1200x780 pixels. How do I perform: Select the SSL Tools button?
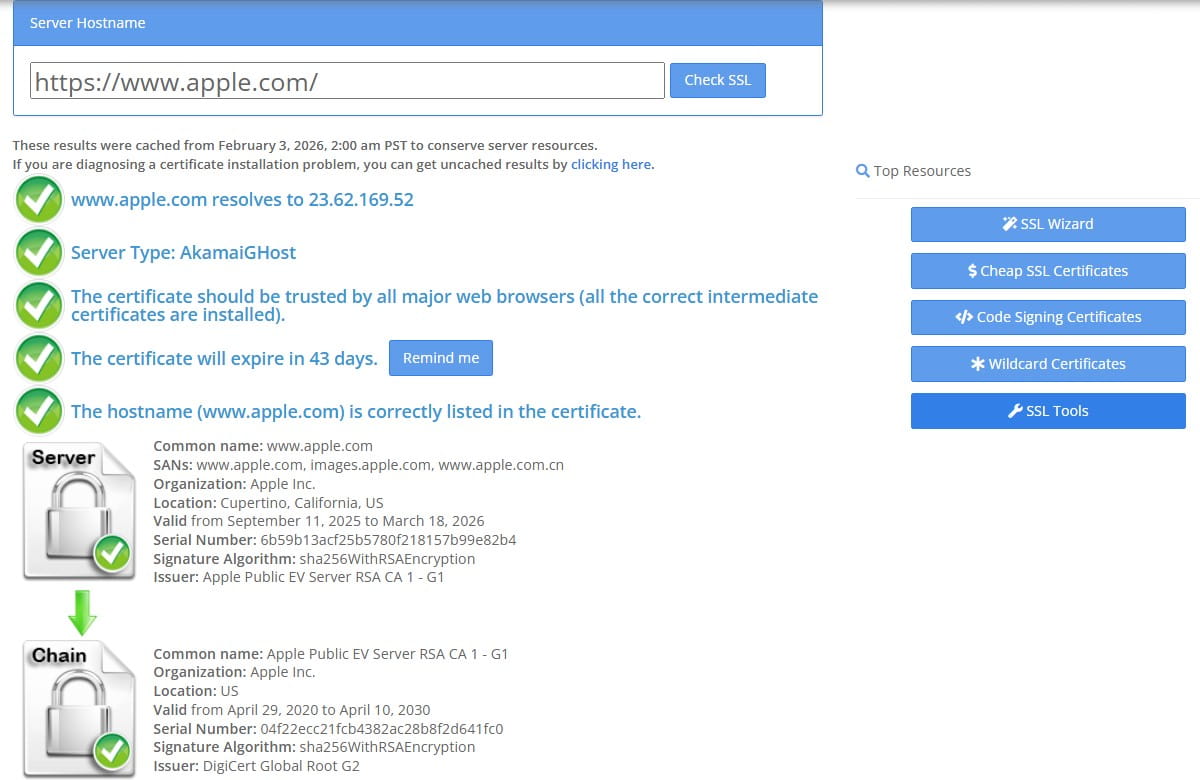pos(1047,411)
